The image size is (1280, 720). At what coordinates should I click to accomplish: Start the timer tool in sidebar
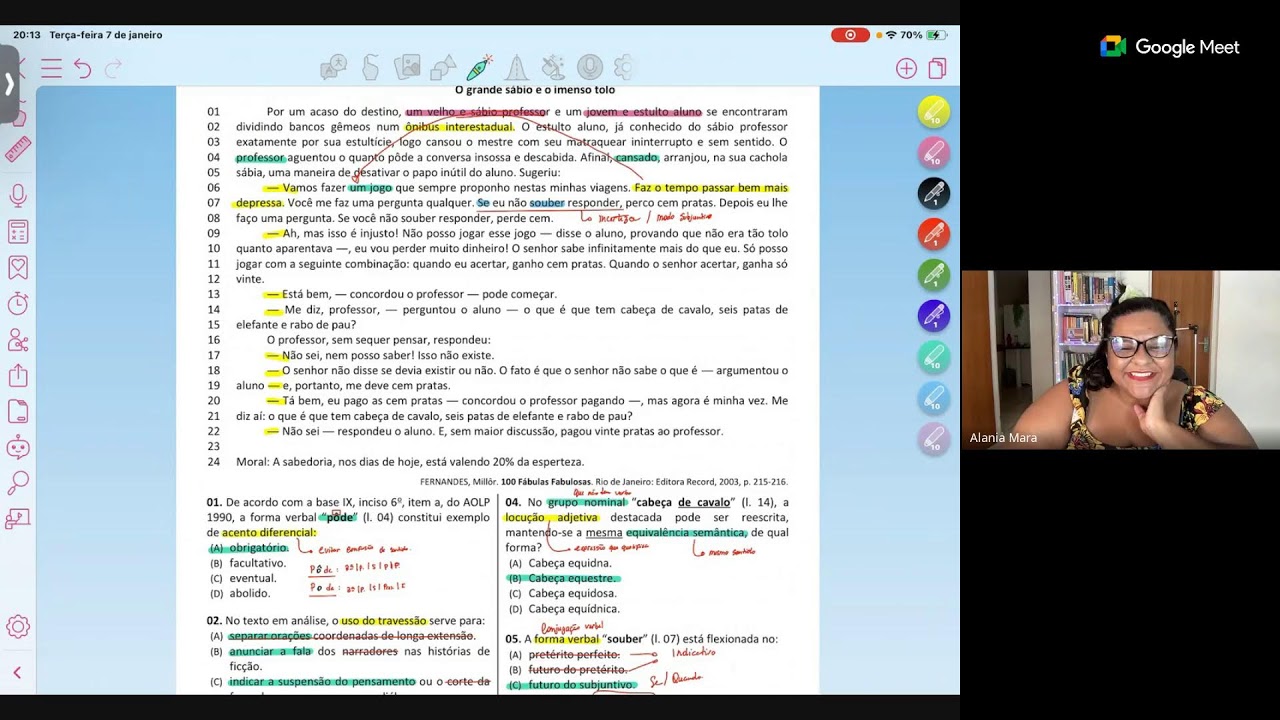coord(18,304)
